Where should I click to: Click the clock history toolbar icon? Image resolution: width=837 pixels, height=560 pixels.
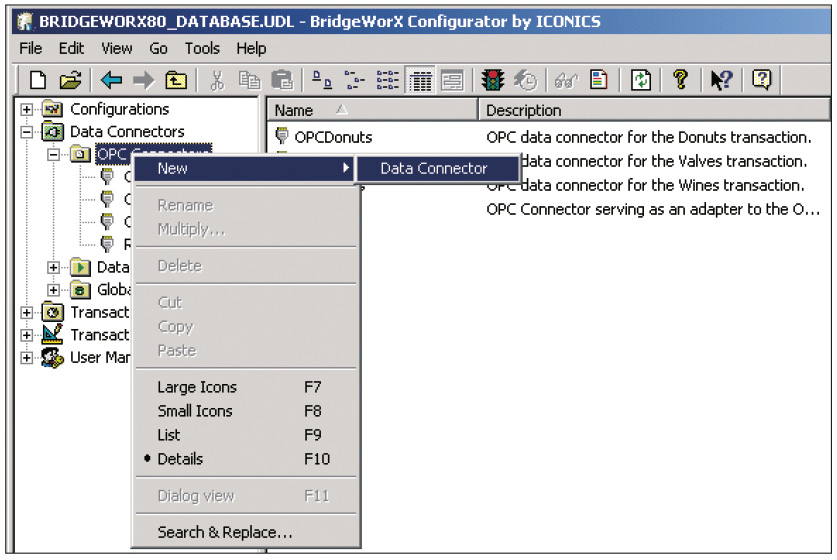[x=525, y=81]
